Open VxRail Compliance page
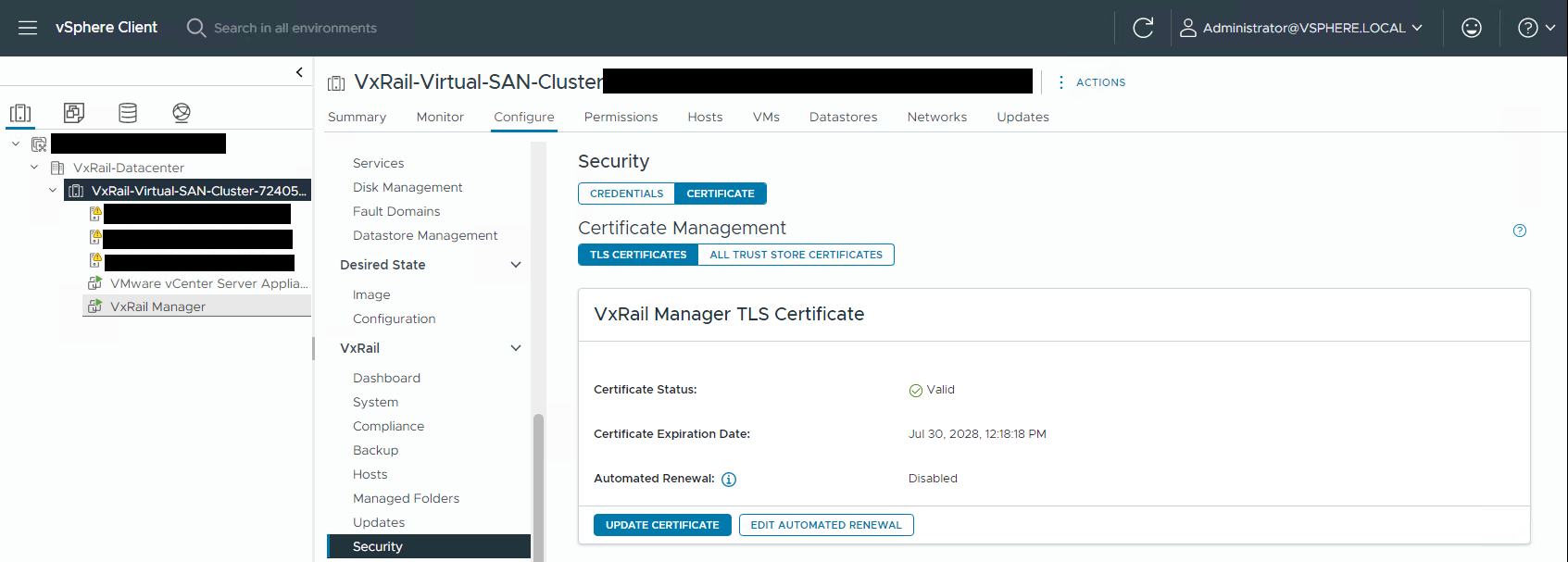The image size is (1568, 562). [388, 426]
